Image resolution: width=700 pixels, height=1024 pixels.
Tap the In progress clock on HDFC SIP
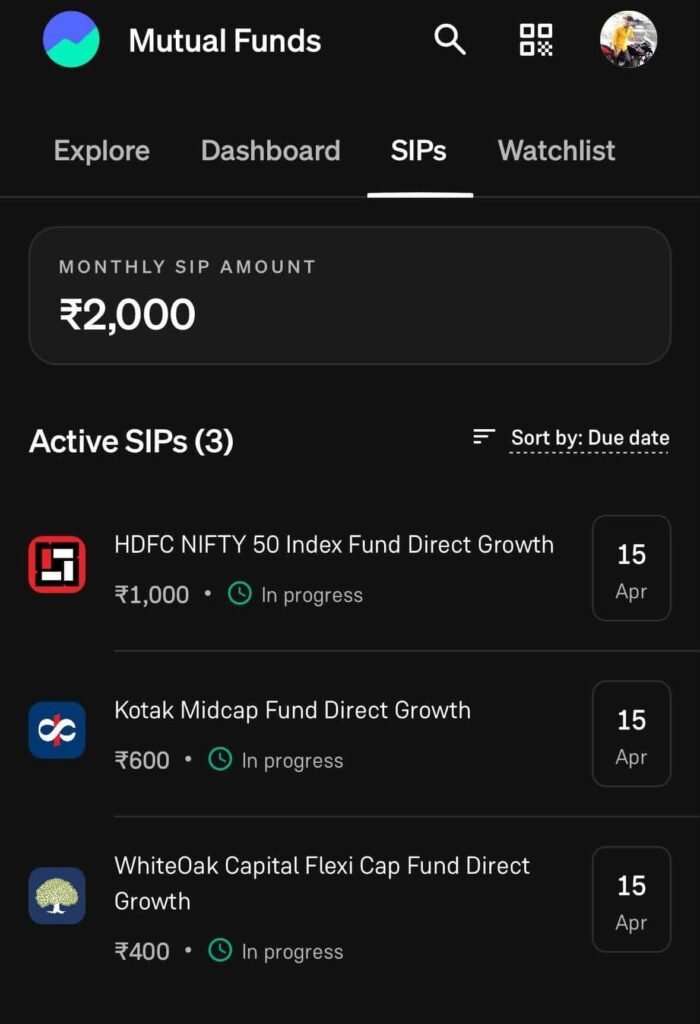coord(239,593)
